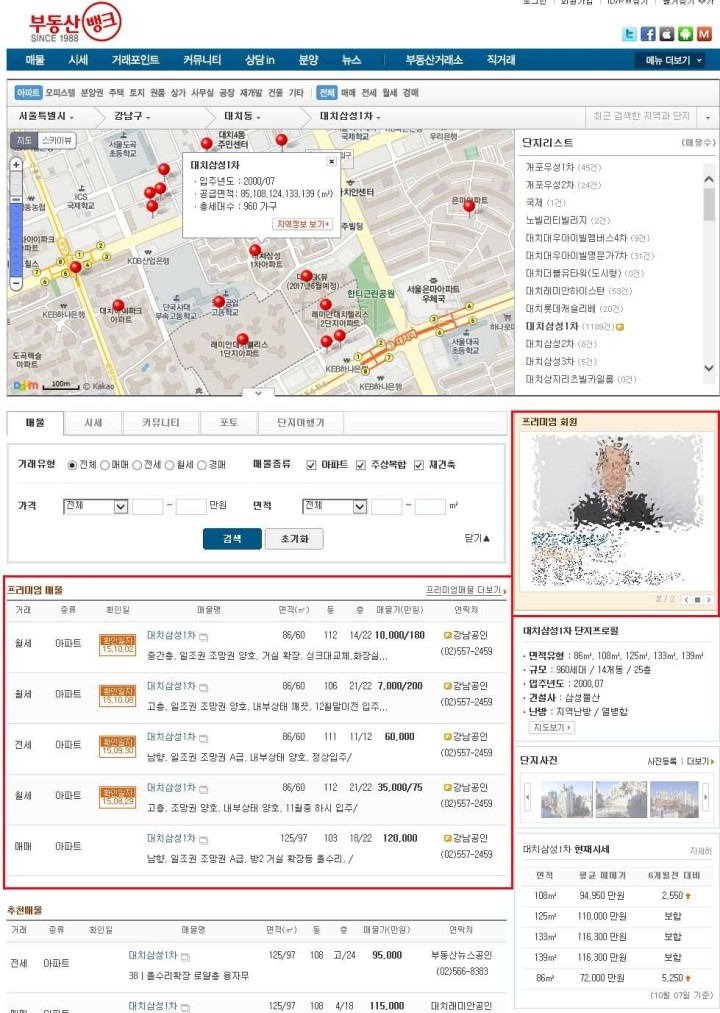Switch to the 포토 tab

pyautogui.click(x=229, y=423)
